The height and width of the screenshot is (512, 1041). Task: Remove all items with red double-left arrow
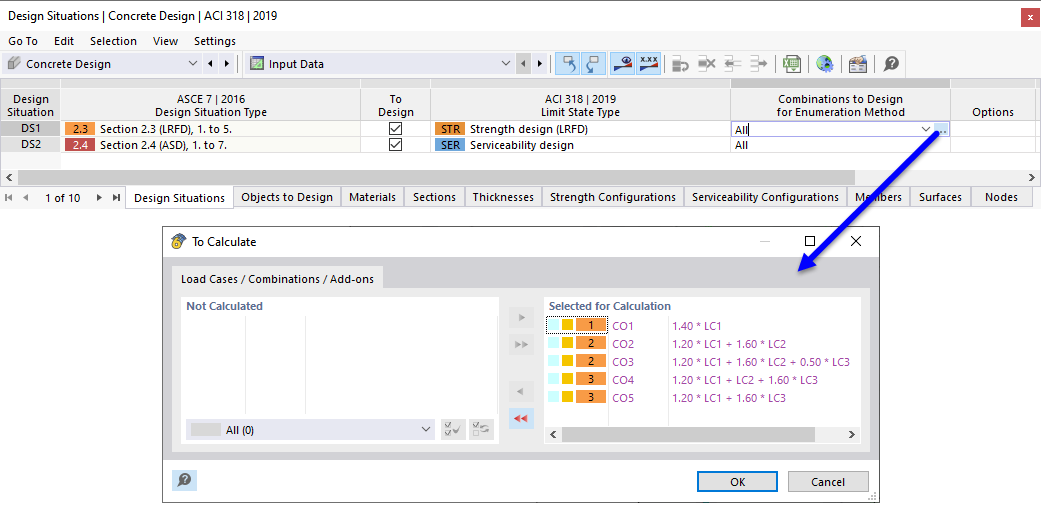coord(521,418)
